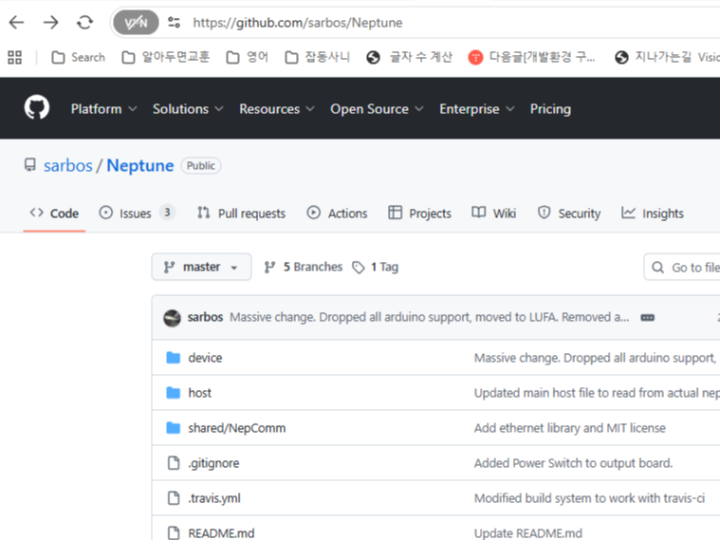Go to the Pricing page
Viewport: 720px width, 540px height.
(550, 109)
